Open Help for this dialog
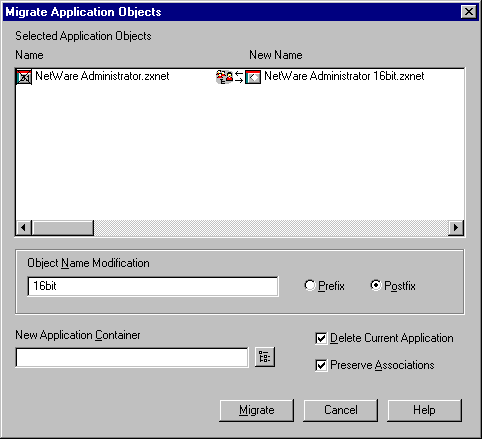482x439 pixels. (424, 410)
